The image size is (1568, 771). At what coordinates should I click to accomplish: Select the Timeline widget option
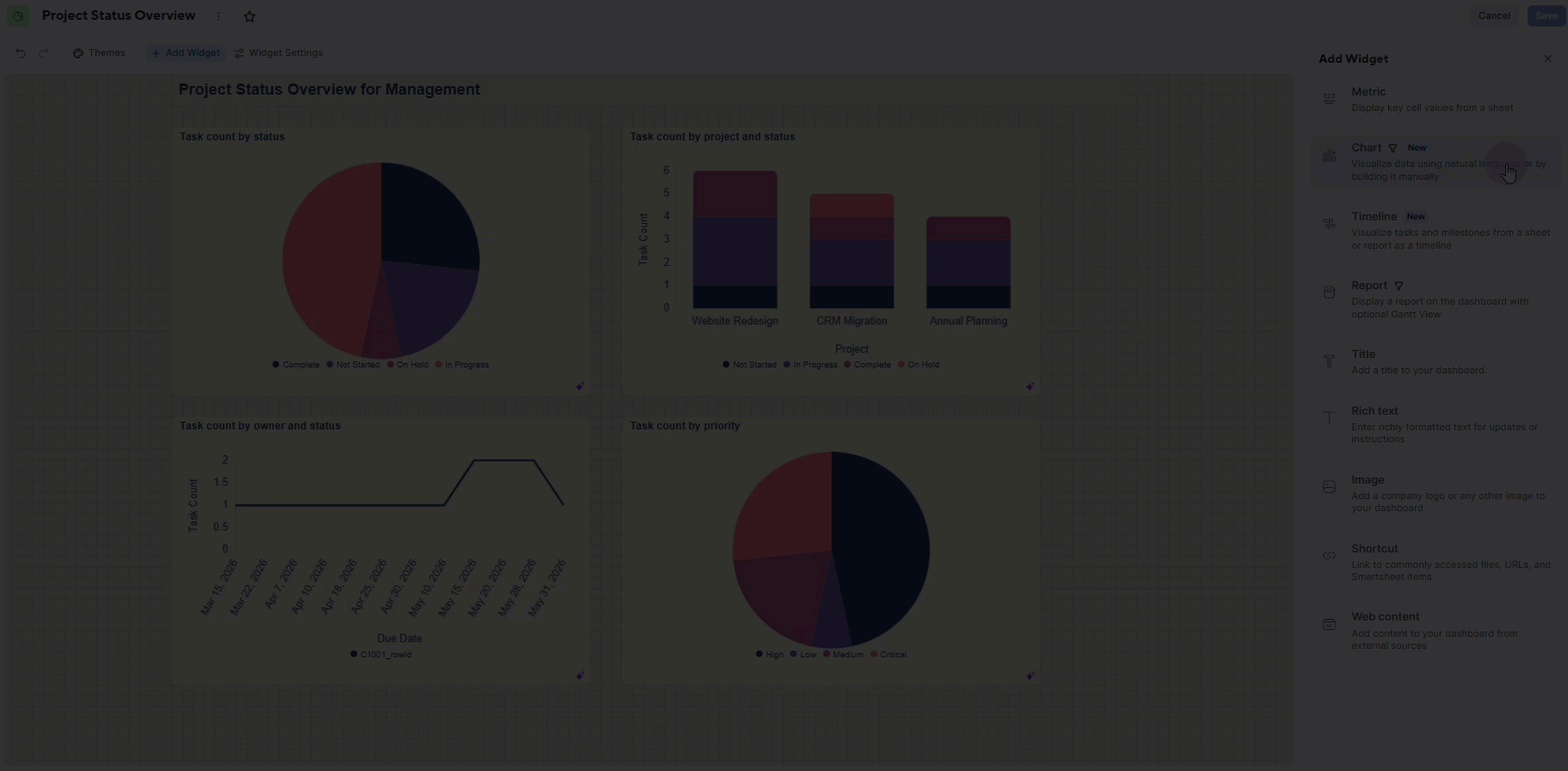point(1435,231)
